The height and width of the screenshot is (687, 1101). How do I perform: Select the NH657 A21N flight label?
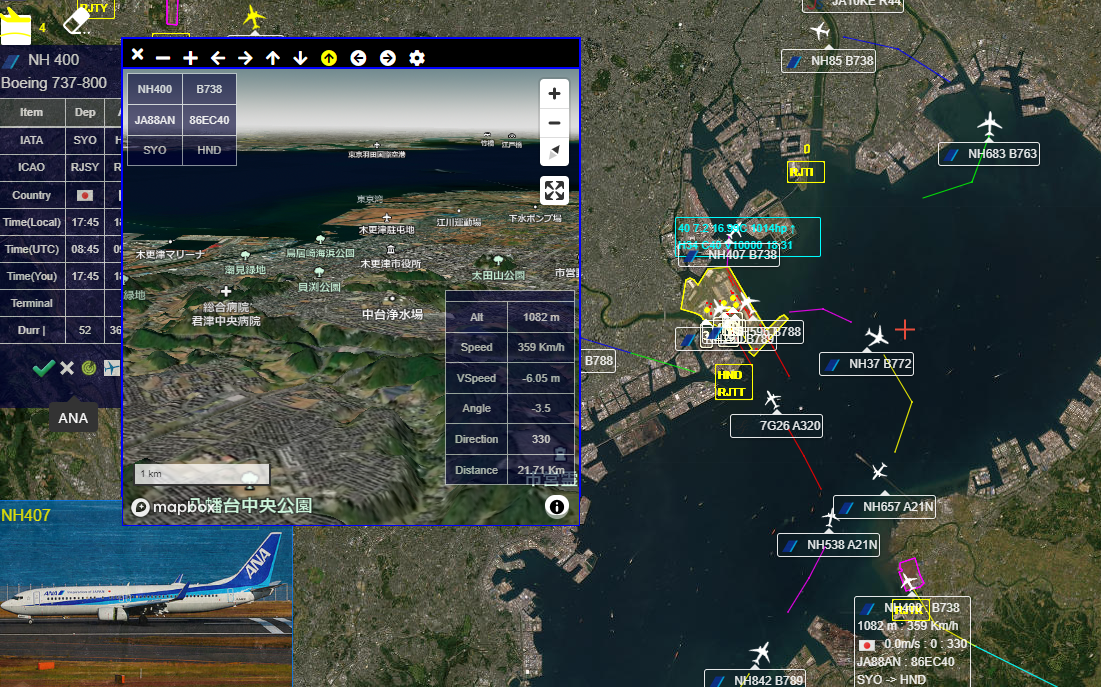[885, 506]
